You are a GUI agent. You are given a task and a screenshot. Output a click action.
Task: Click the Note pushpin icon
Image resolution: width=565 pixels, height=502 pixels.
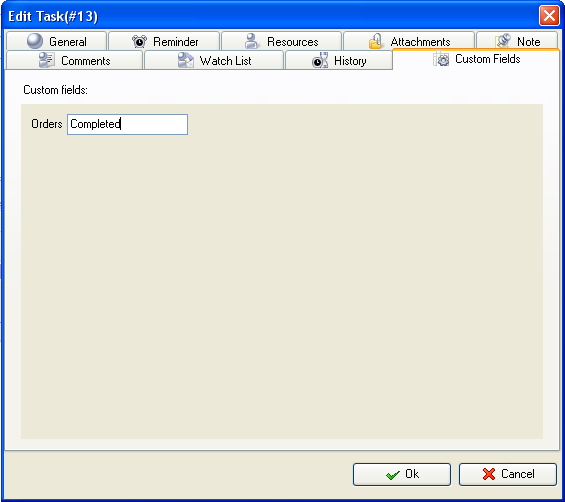coord(503,41)
